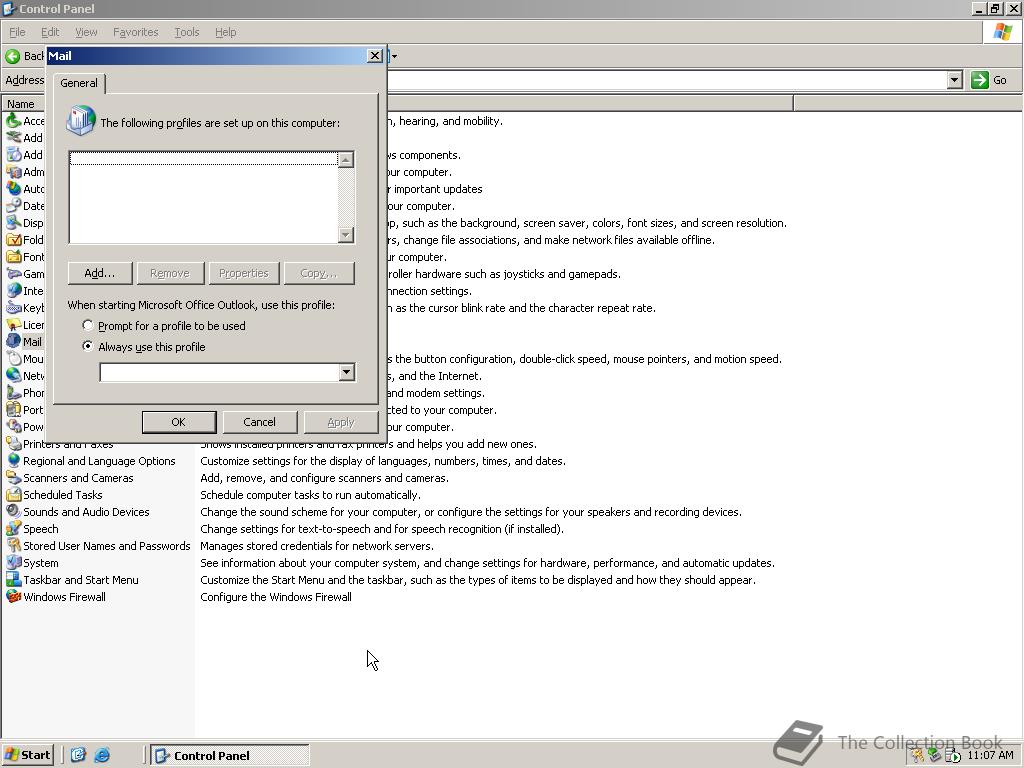Viewport: 1024px width, 768px height.
Task: Open the Tools menu
Action: pyautogui.click(x=186, y=32)
